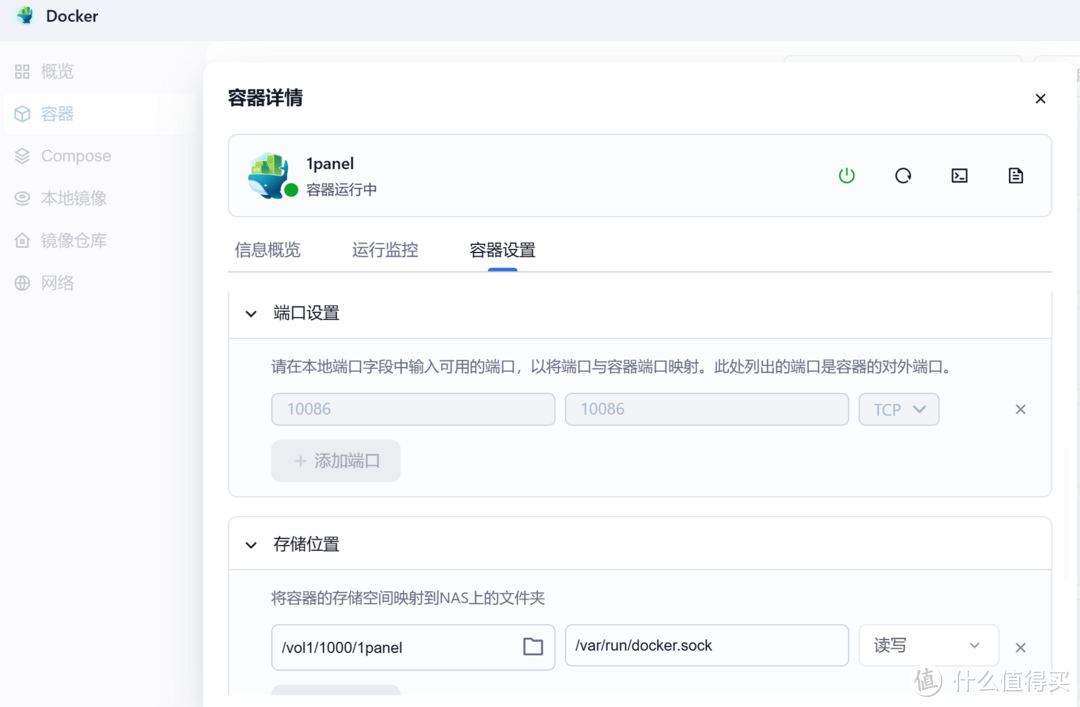Click the green running status dot

pyautogui.click(x=291, y=190)
